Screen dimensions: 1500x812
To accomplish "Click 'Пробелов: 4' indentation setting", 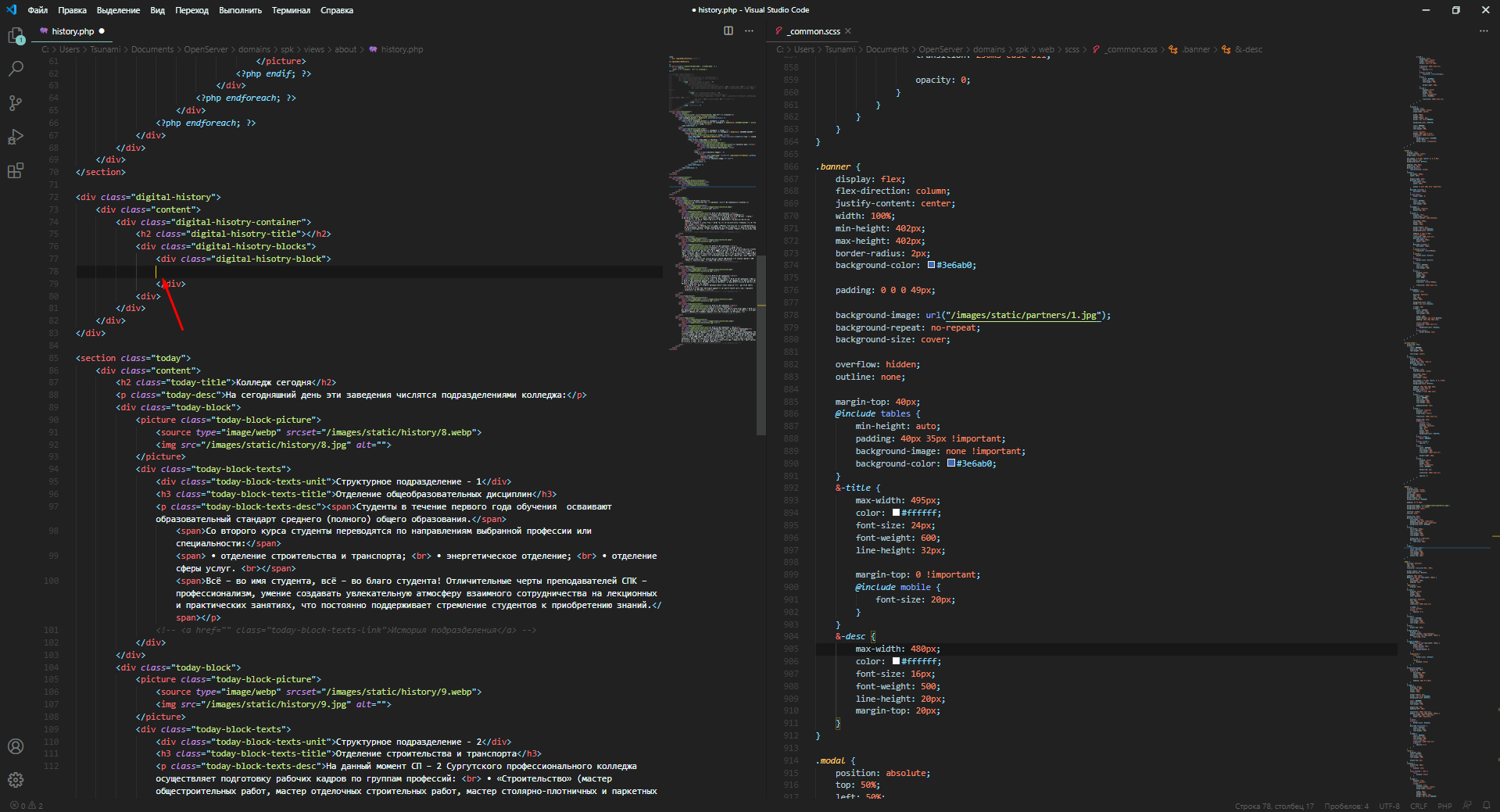I will (x=1346, y=806).
